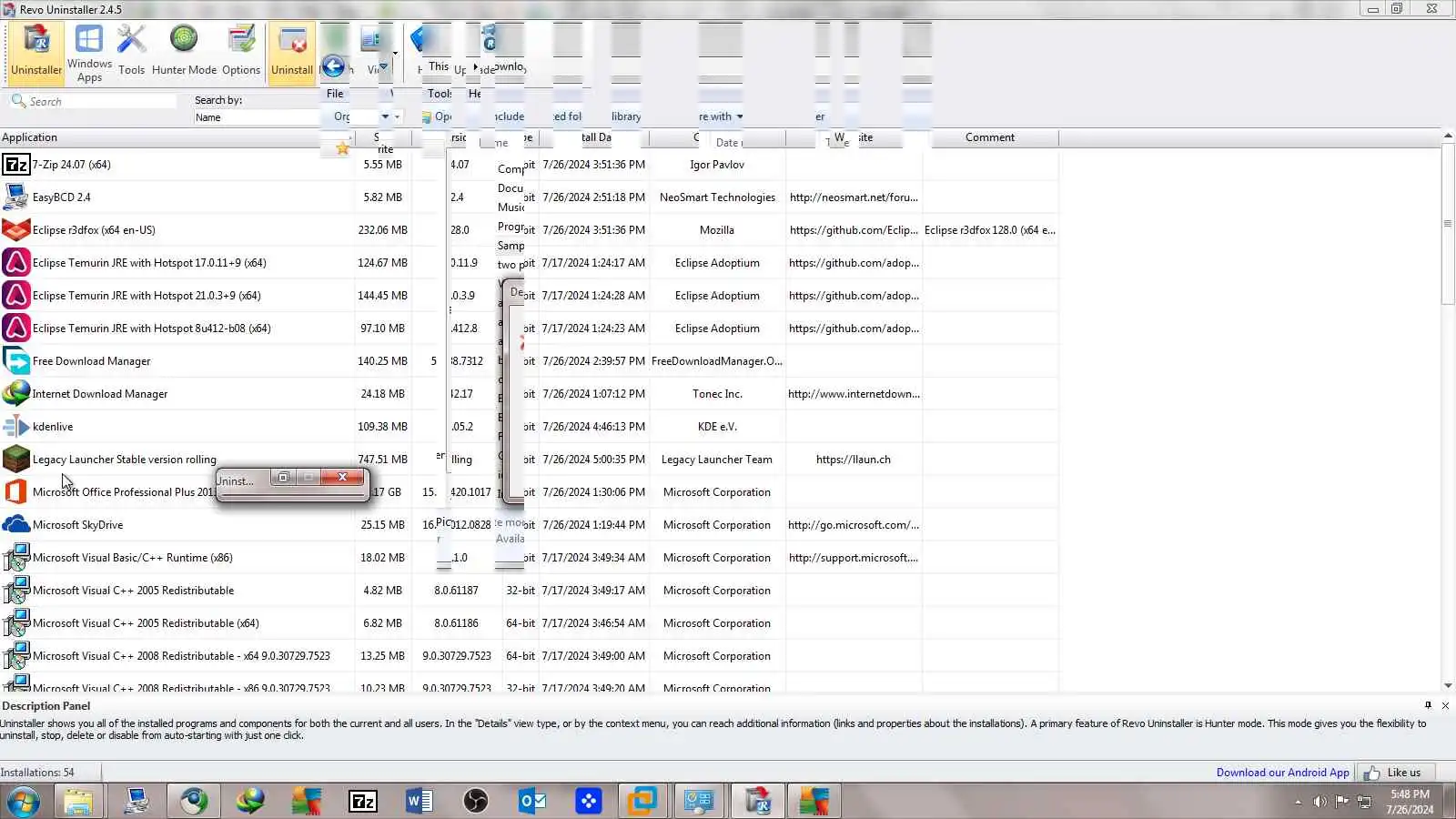
Task: Select the Free Download Manager icon
Action: coord(16,361)
